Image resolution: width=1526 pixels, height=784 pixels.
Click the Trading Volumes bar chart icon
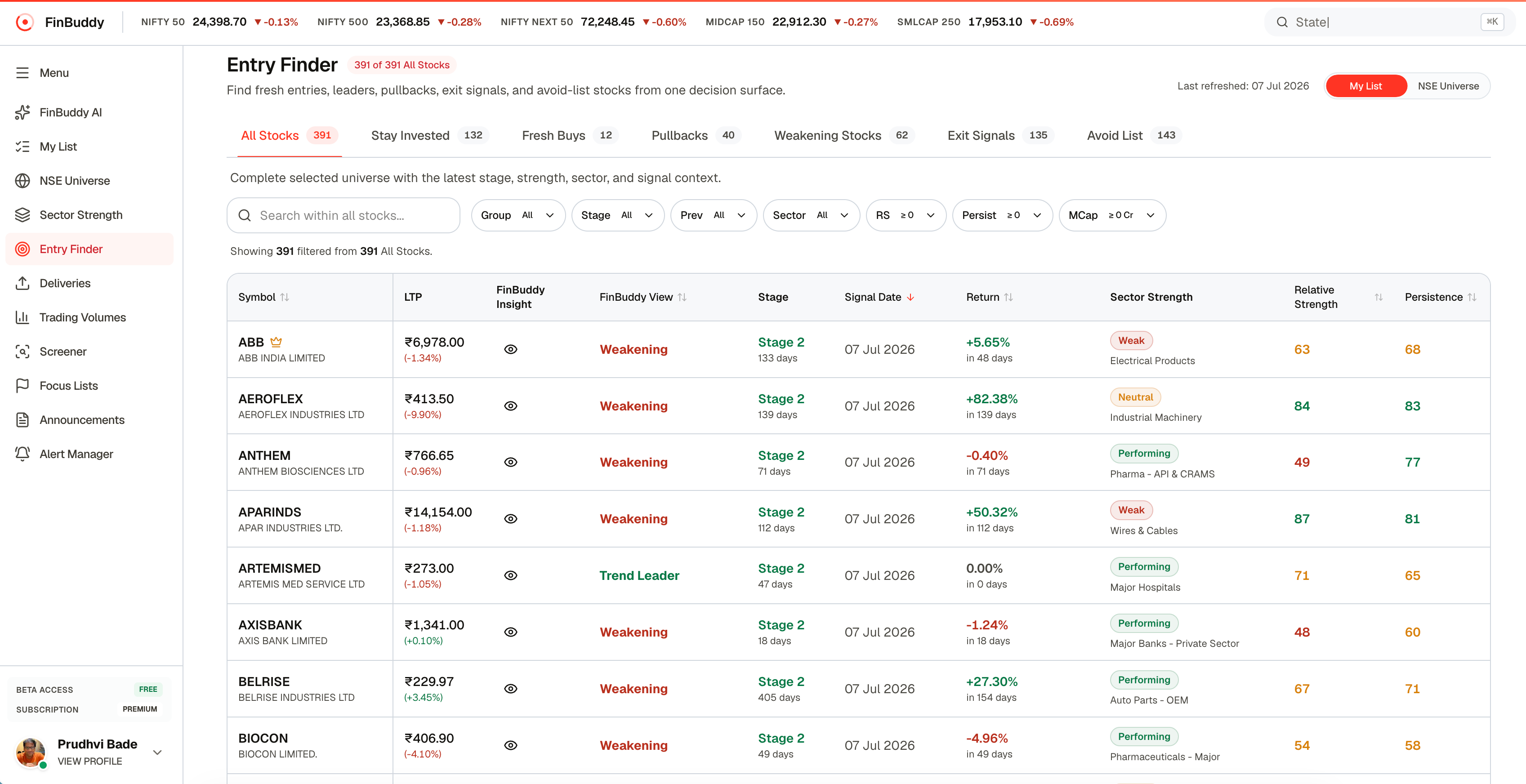[x=22, y=317]
